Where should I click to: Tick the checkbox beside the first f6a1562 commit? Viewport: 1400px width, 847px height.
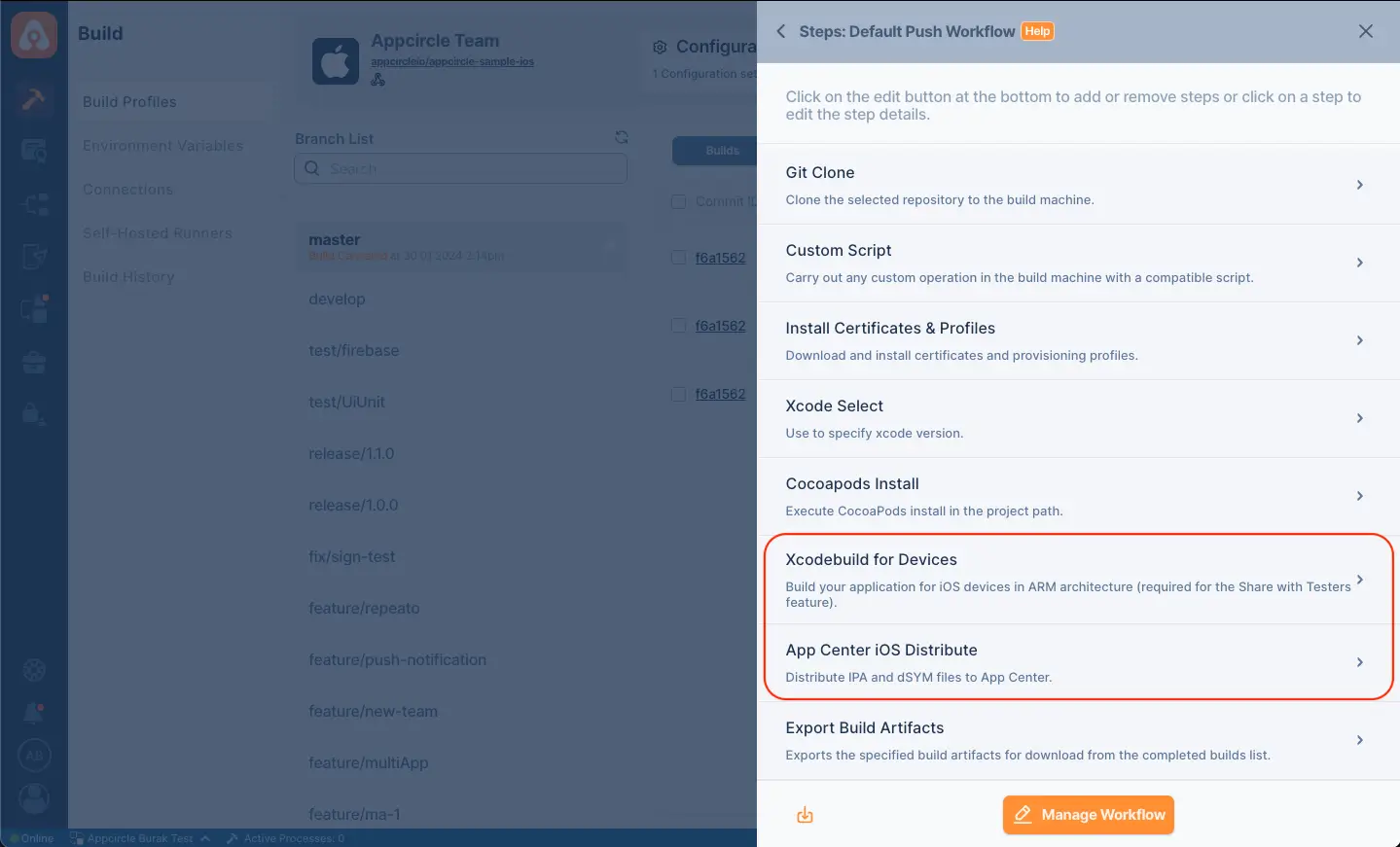pos(678,258)
